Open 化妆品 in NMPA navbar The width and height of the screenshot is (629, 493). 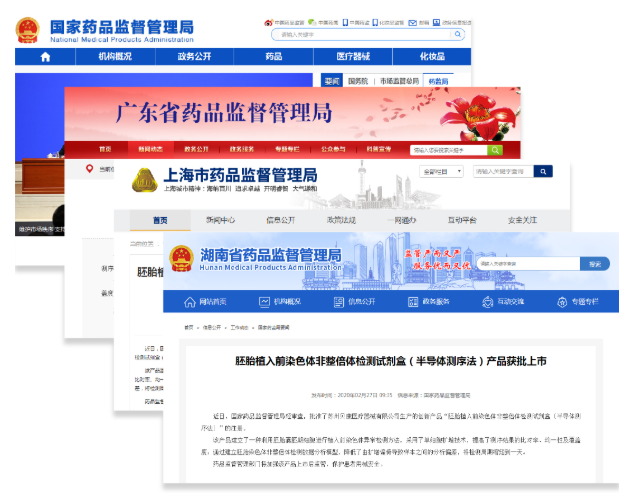tap(432, 57)
